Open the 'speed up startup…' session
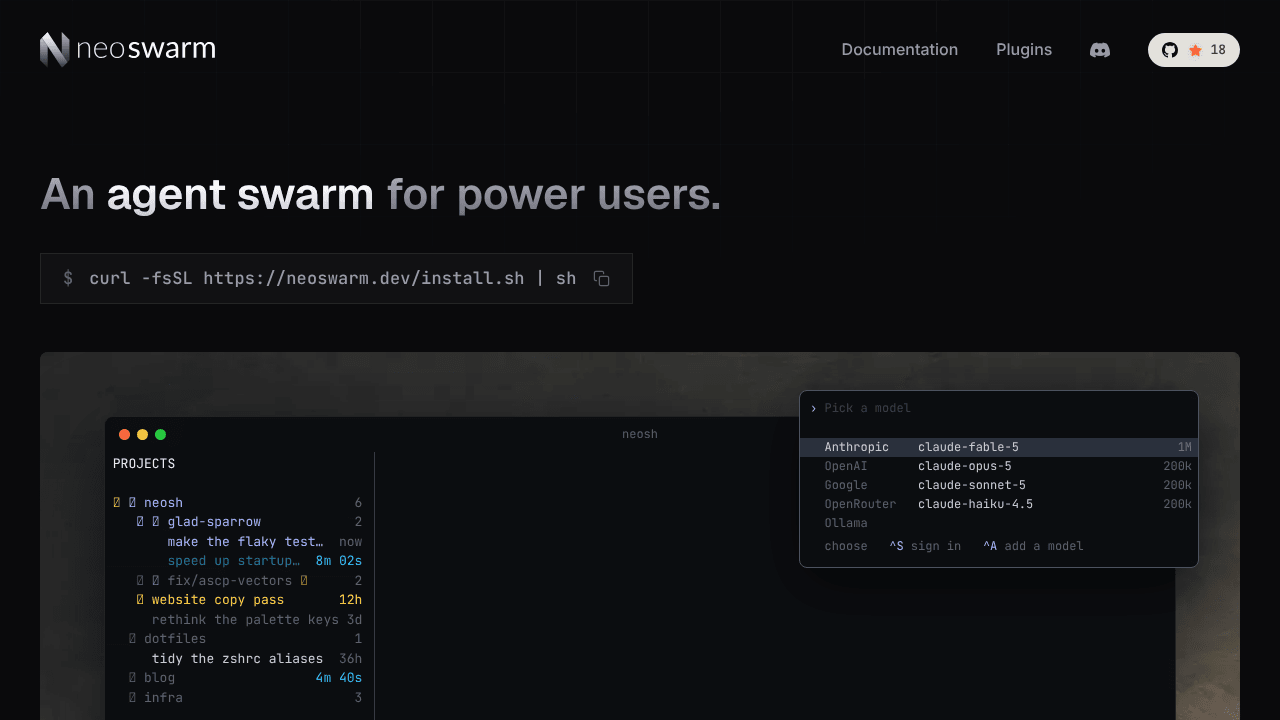The height and width of the screenshot is (720, 1280). pos(233,561)
